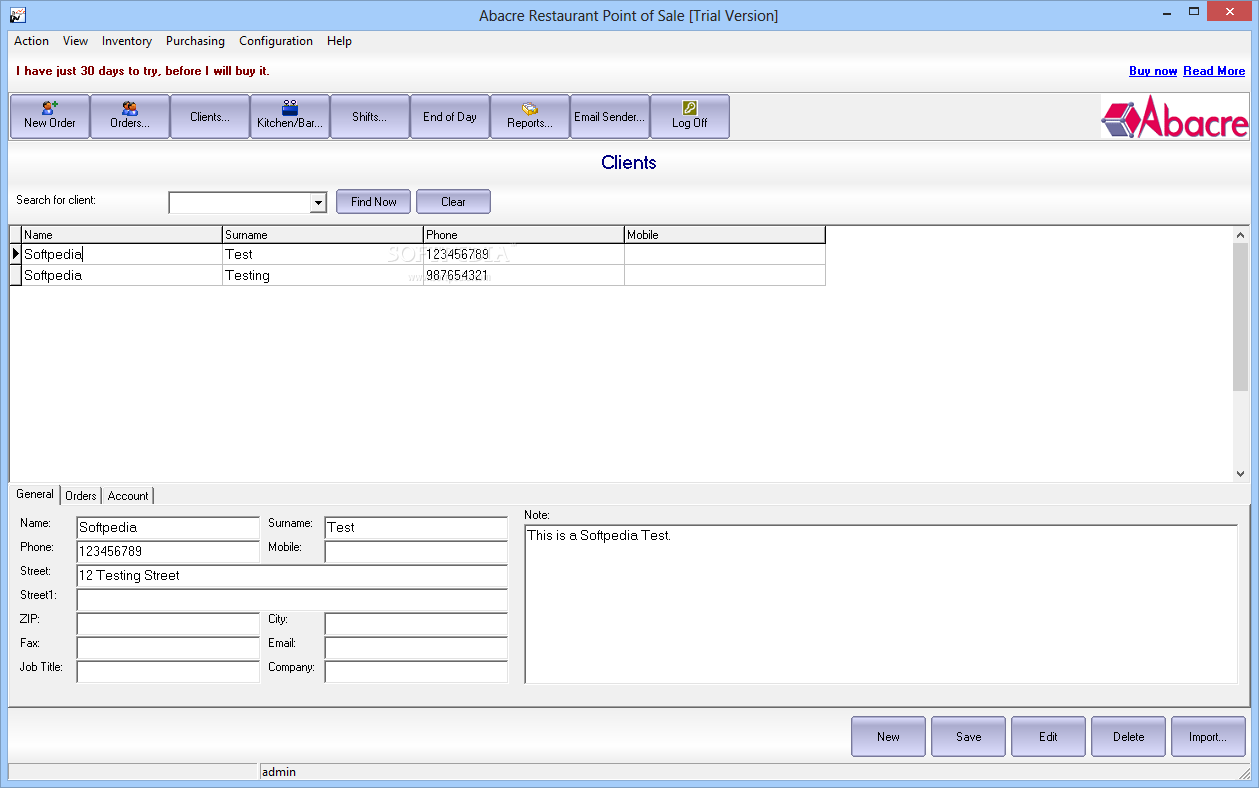Select the cell with phone 987654321
This screenshot has height=788, width=1259.
pyautogui.click(x=524, y=275)
